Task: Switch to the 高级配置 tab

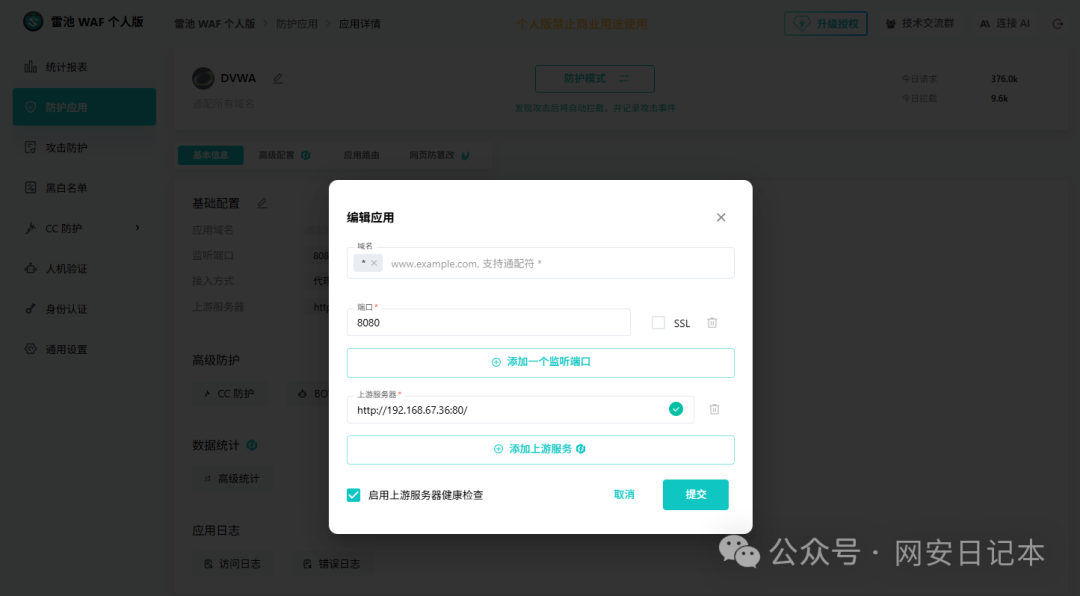Action: click(x=284, y=155)
